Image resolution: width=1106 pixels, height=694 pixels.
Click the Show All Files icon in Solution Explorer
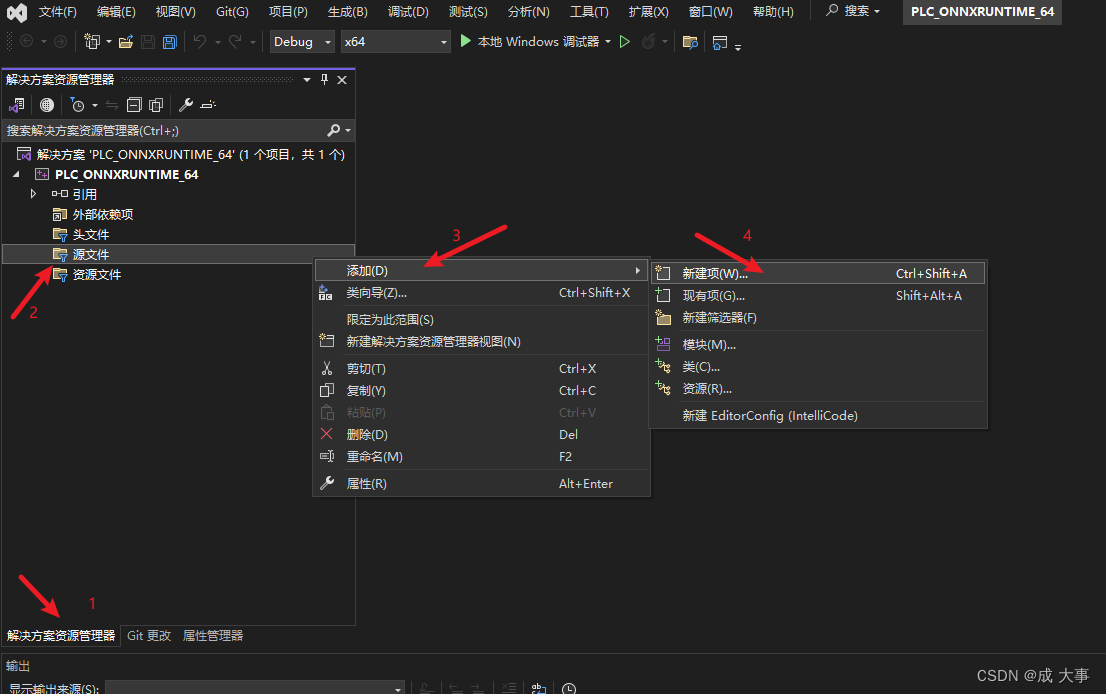(156, 105)
